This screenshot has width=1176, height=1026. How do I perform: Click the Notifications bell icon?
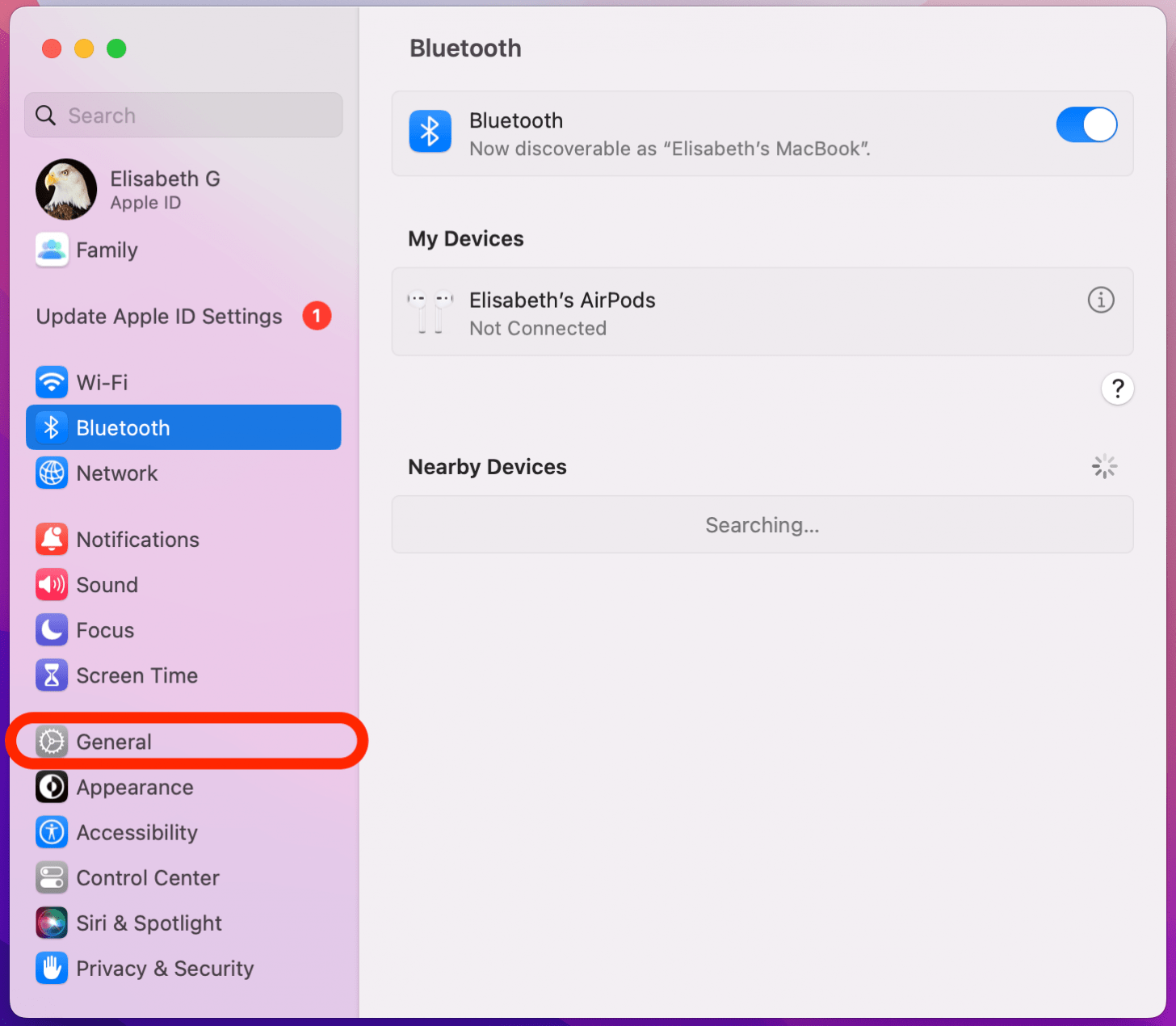[52, 539]
